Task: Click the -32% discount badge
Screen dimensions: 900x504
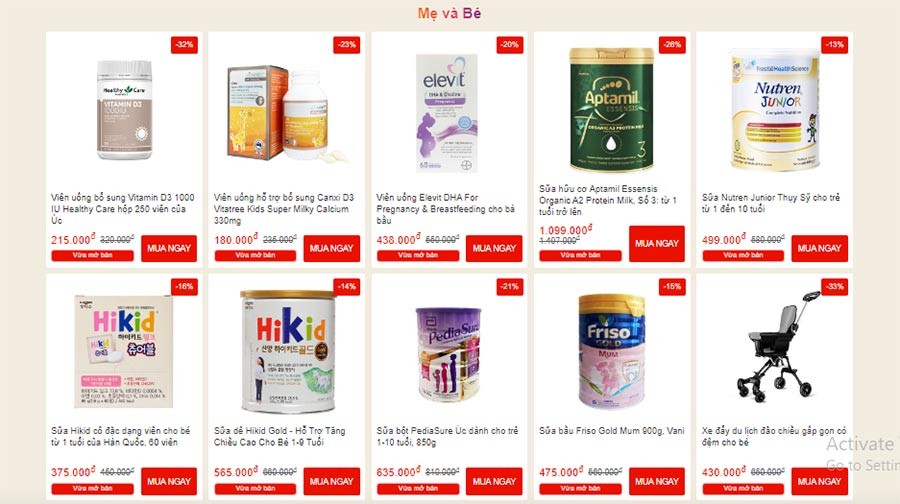Action: tap(184, 45)
